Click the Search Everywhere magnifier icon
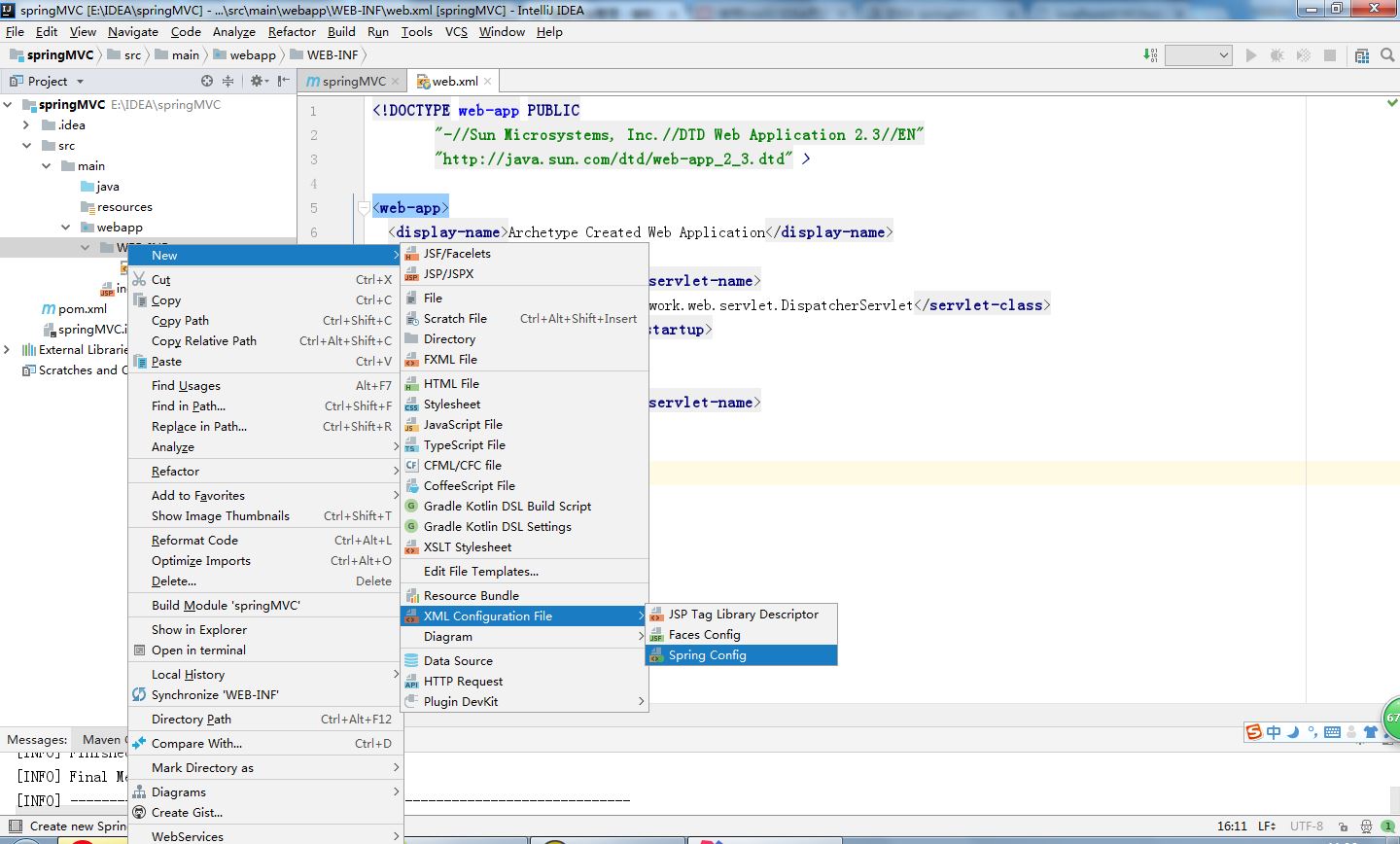1400x844 pixels. click(1387, 55)
